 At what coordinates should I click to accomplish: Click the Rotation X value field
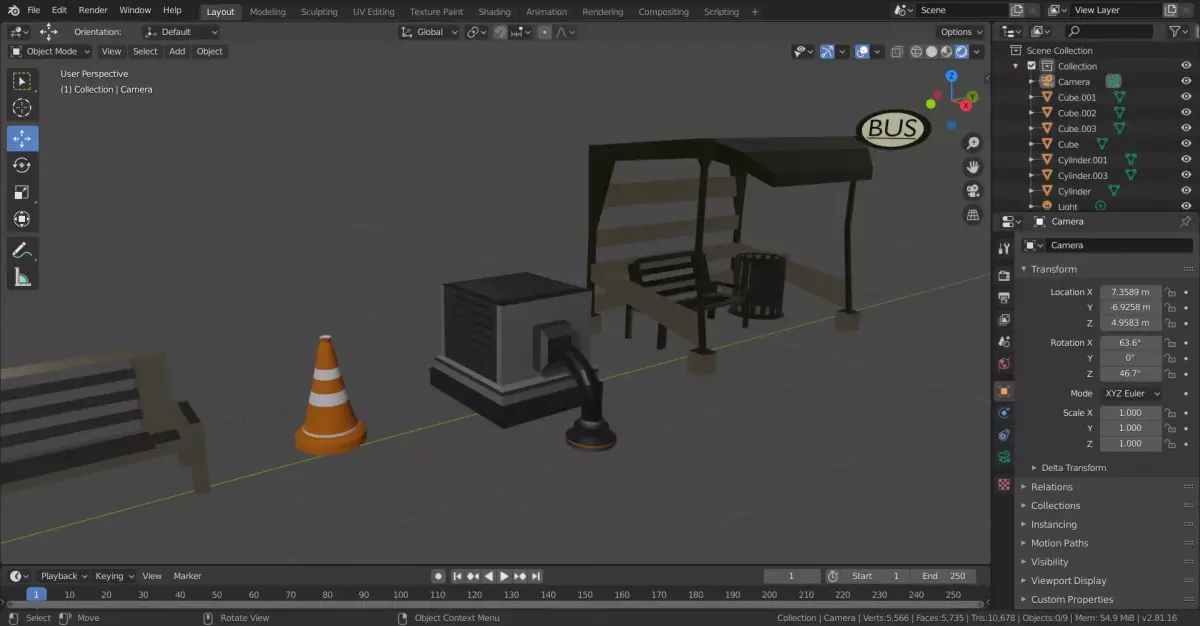[1128, 342]
